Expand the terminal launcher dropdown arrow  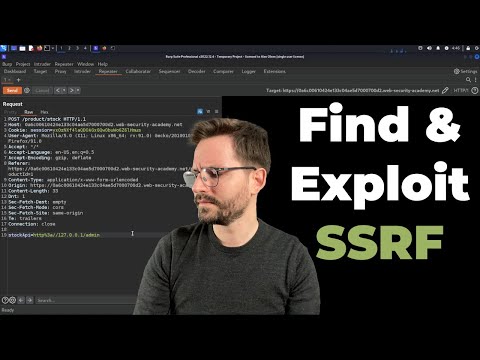pyautogui.click(x=53, y=48)
